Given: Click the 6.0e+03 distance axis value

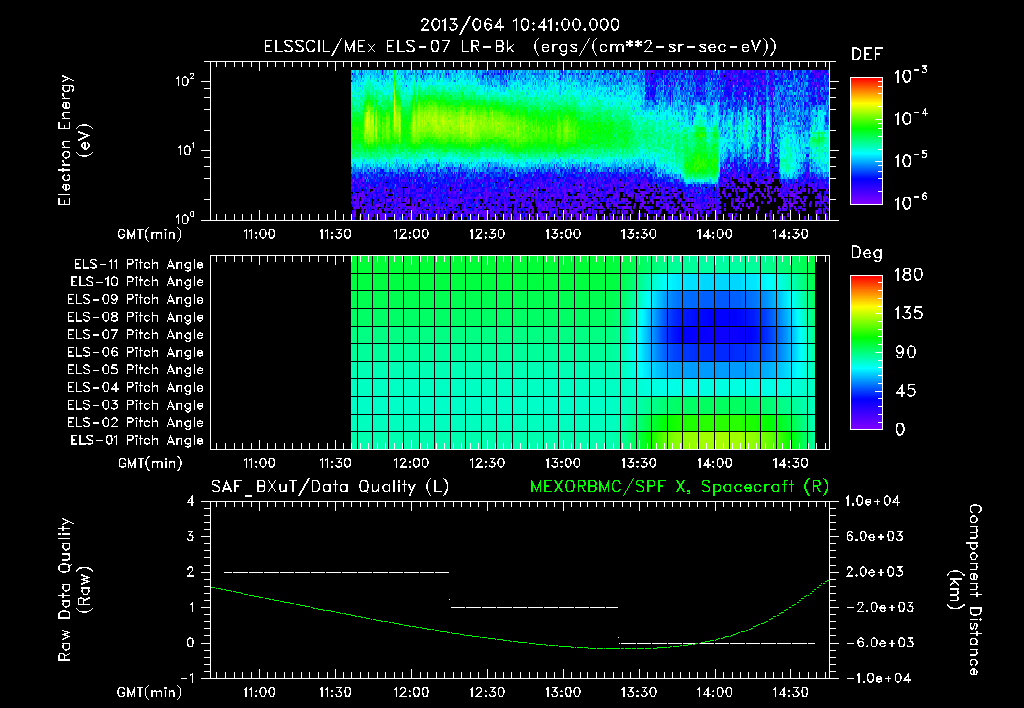Looking at the screenshot, I should [x=874, y=536].
